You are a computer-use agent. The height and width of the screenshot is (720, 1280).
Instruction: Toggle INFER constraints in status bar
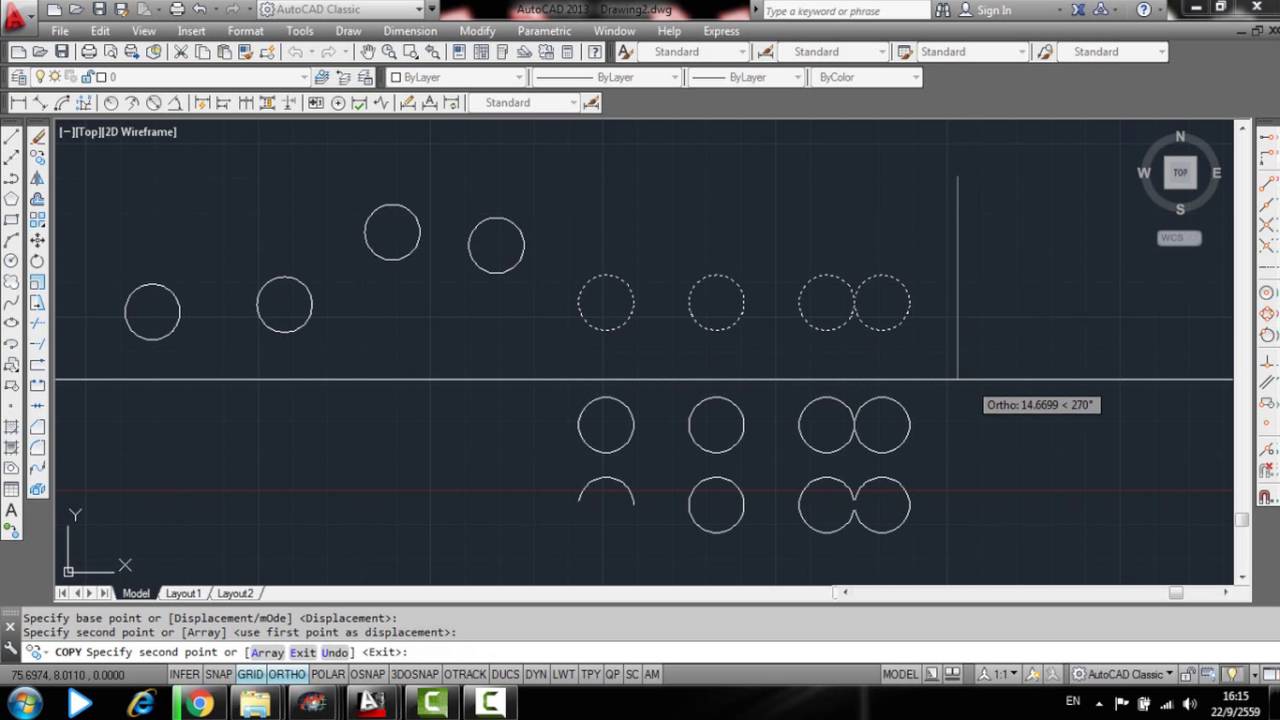point(184,675)
